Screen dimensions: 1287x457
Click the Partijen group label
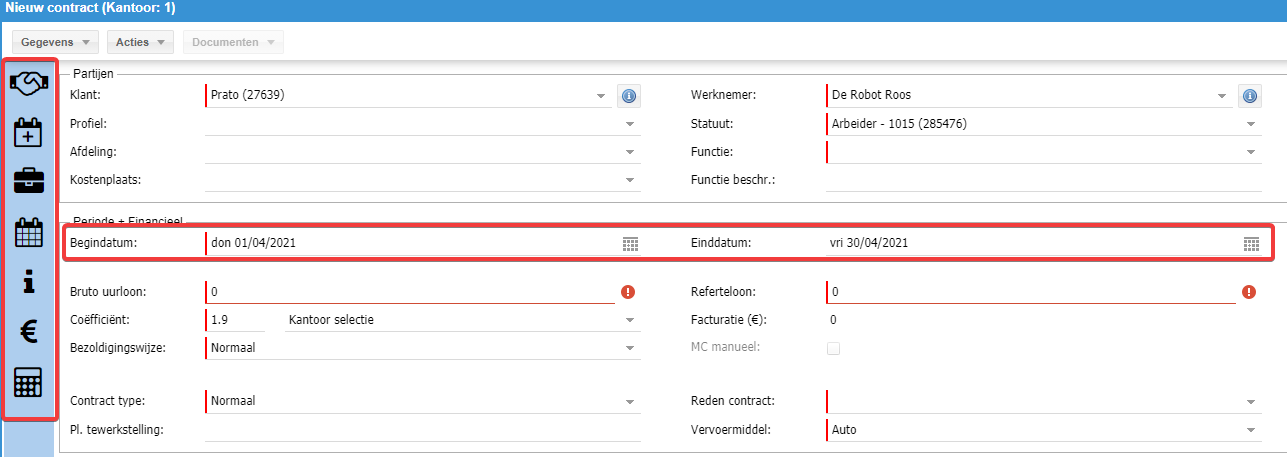point(94,73)
